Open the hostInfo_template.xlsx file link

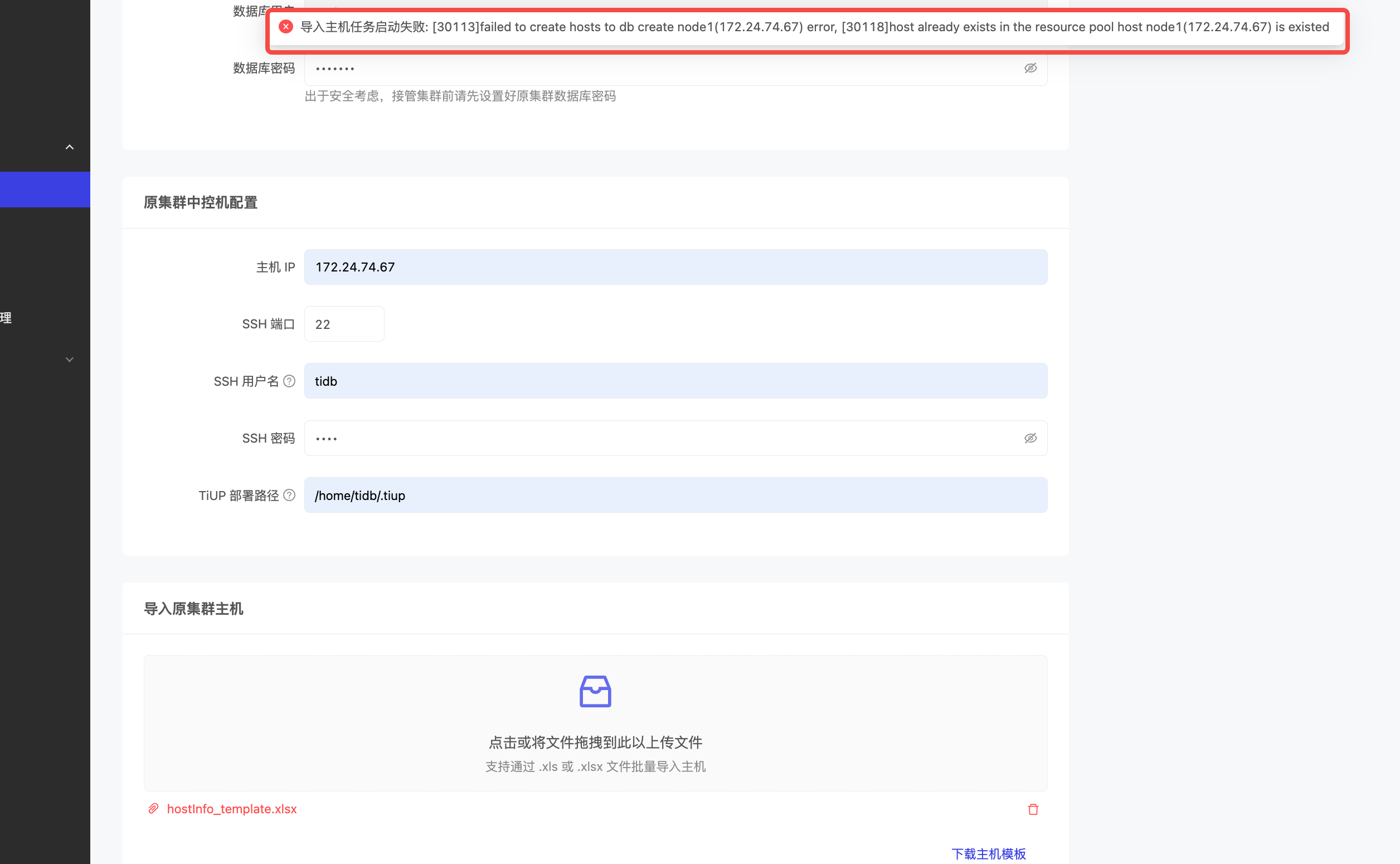232,809
